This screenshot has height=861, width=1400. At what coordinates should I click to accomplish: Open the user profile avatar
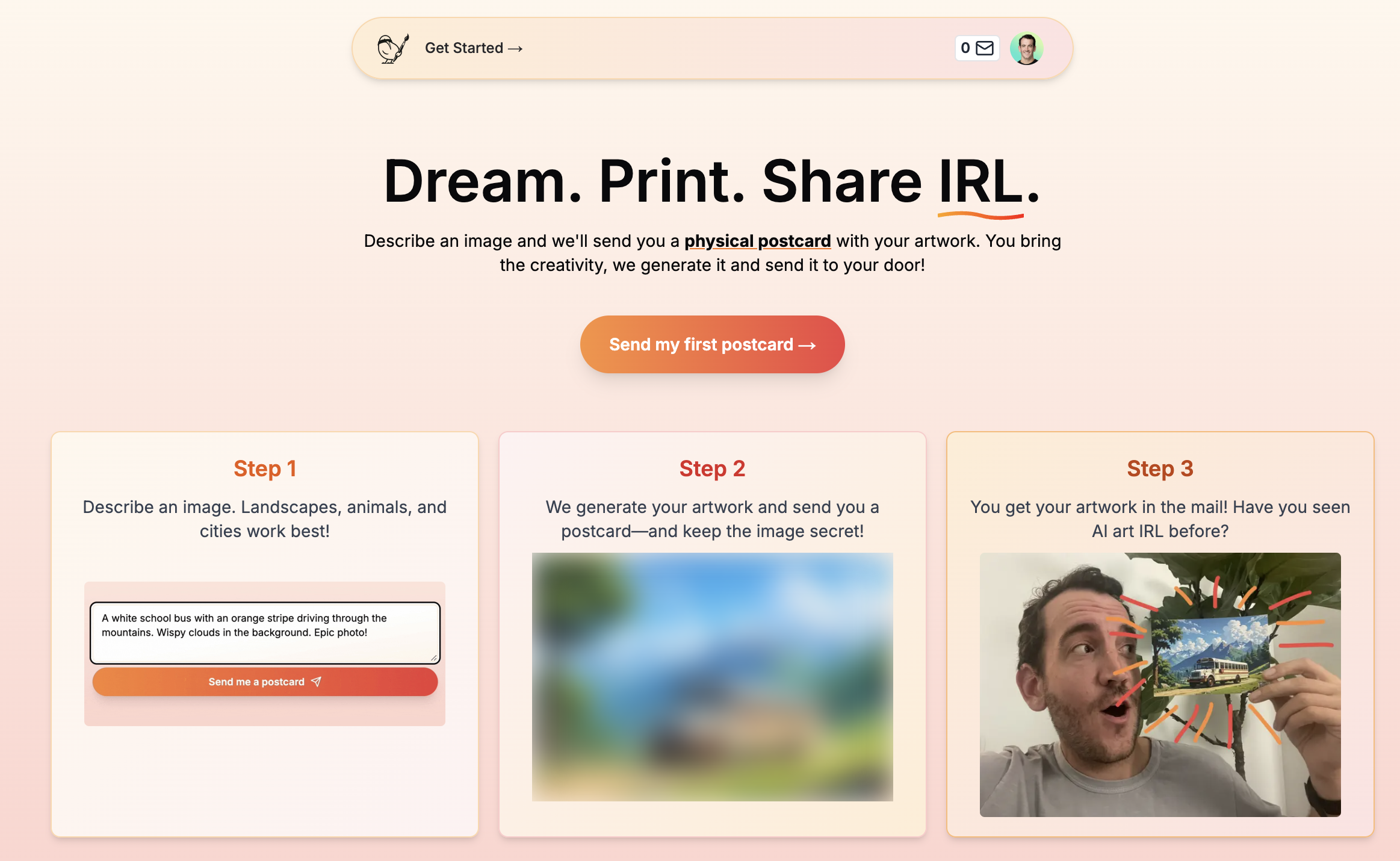1027,48
